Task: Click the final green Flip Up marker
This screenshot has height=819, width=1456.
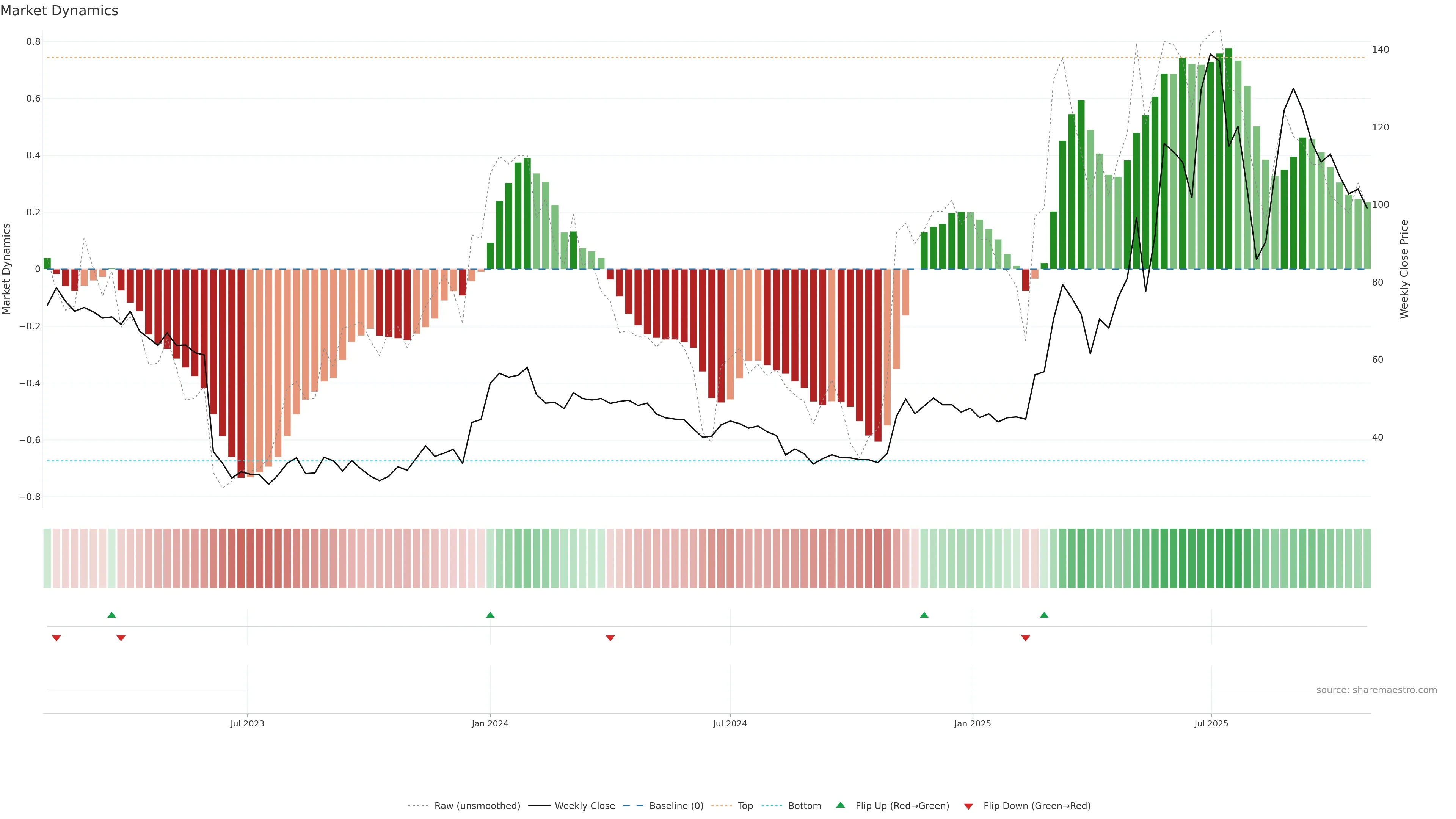Action: pyautogui.click(x=1044, y=615)
